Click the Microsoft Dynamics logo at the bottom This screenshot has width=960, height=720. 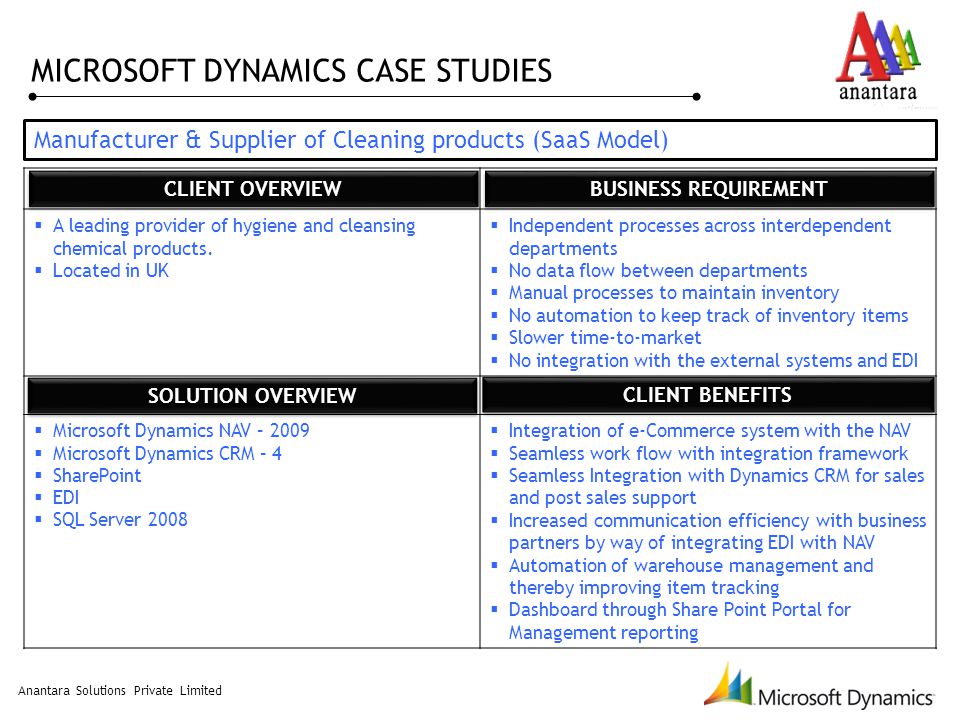819,686
